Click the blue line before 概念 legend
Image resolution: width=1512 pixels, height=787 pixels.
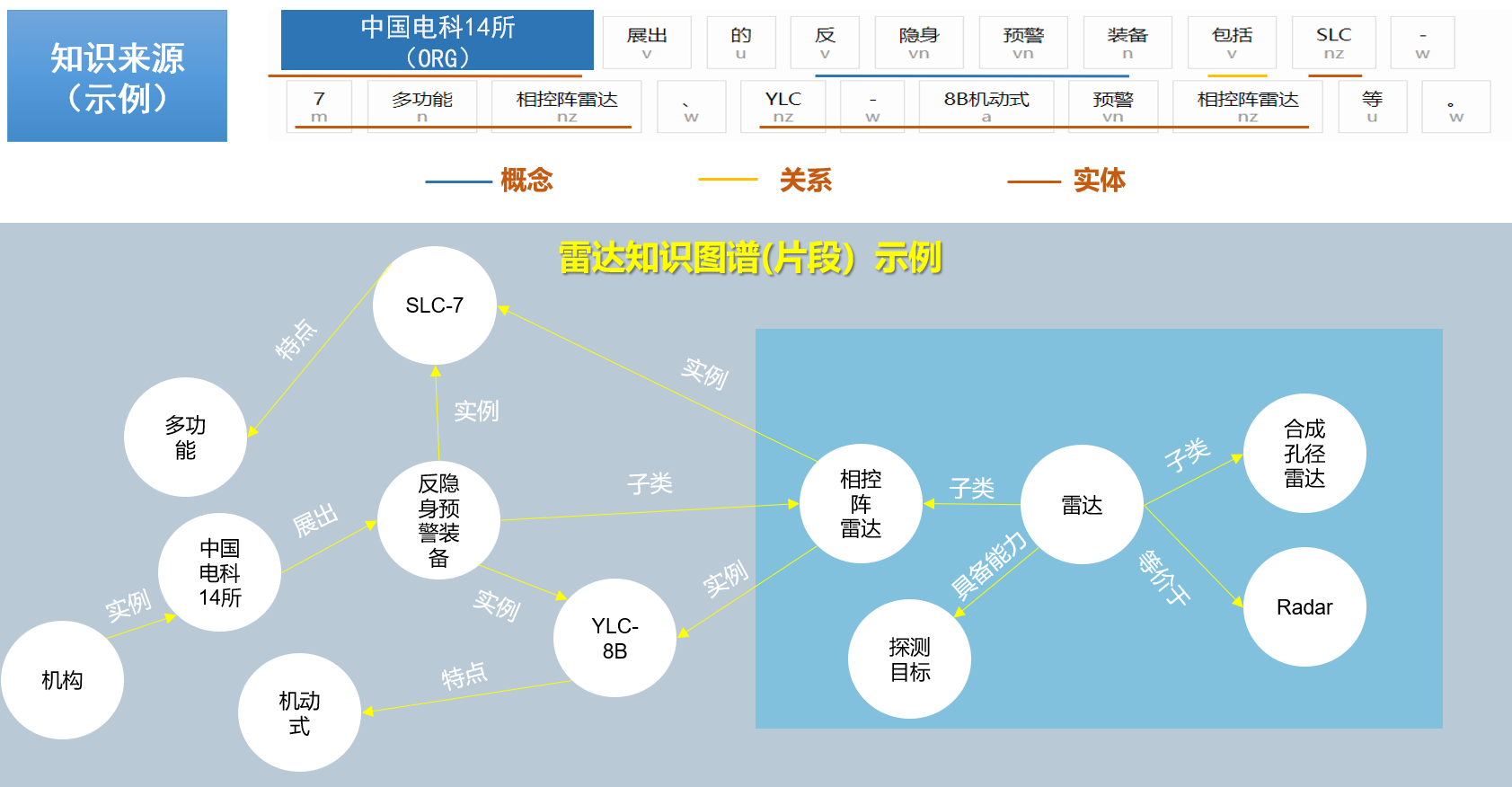(459, 181)
